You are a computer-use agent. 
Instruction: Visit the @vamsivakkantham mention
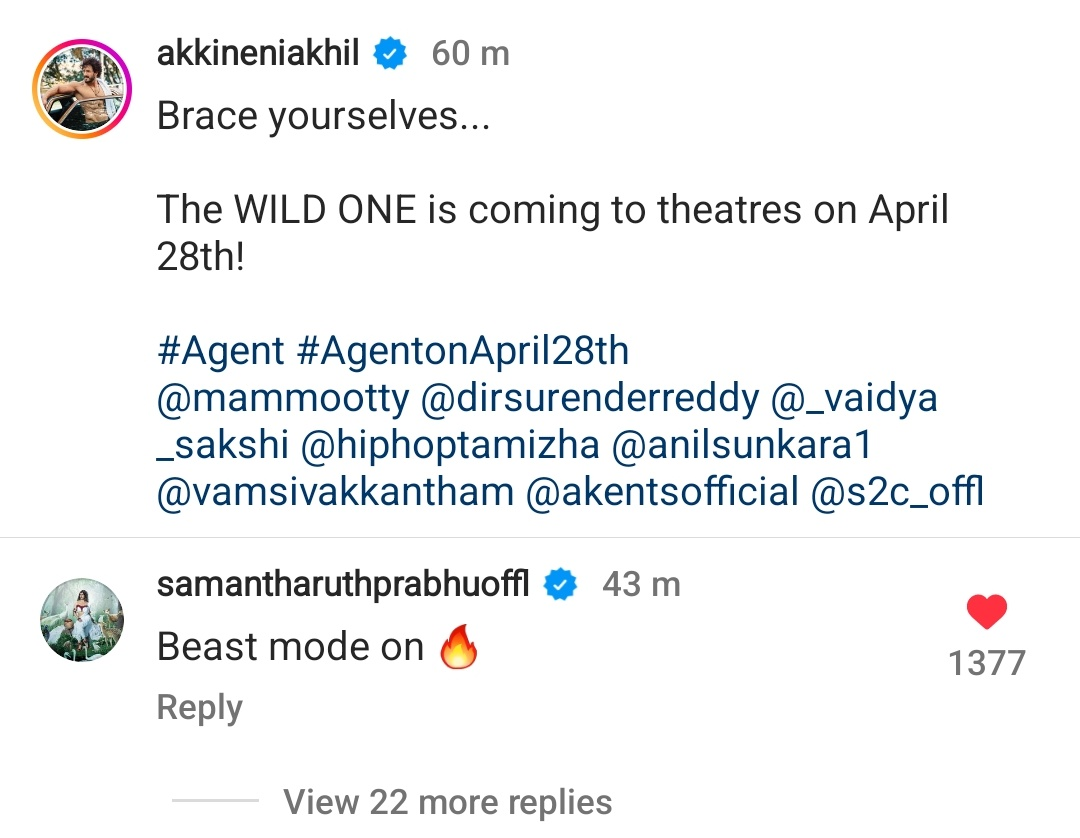tap(335, 493)
